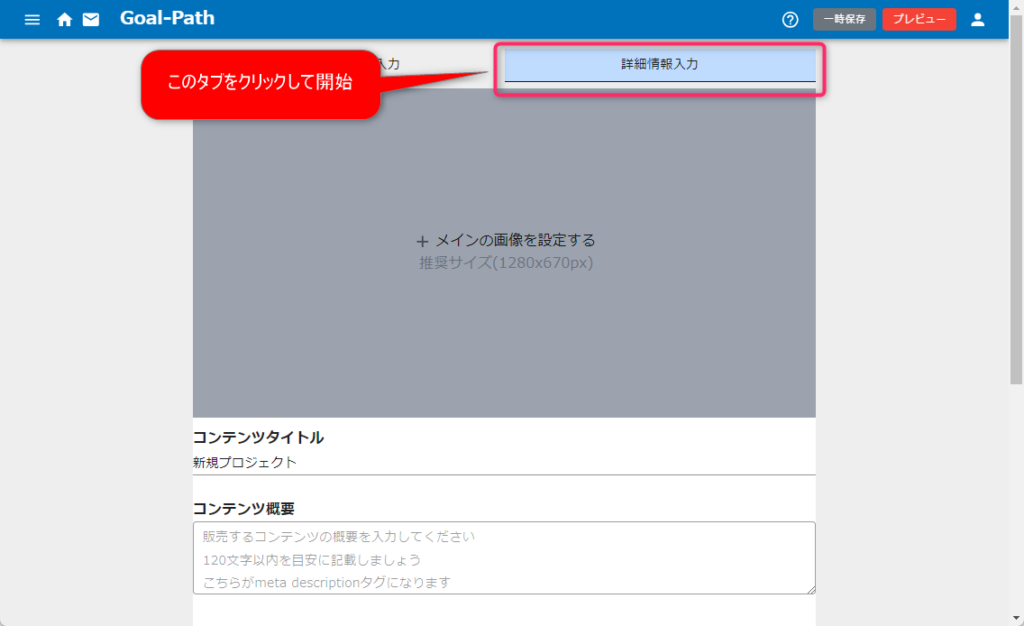This screenshot has height=626, width=1024.
Task: Open the hamburger menu icon
Action: 32,20
